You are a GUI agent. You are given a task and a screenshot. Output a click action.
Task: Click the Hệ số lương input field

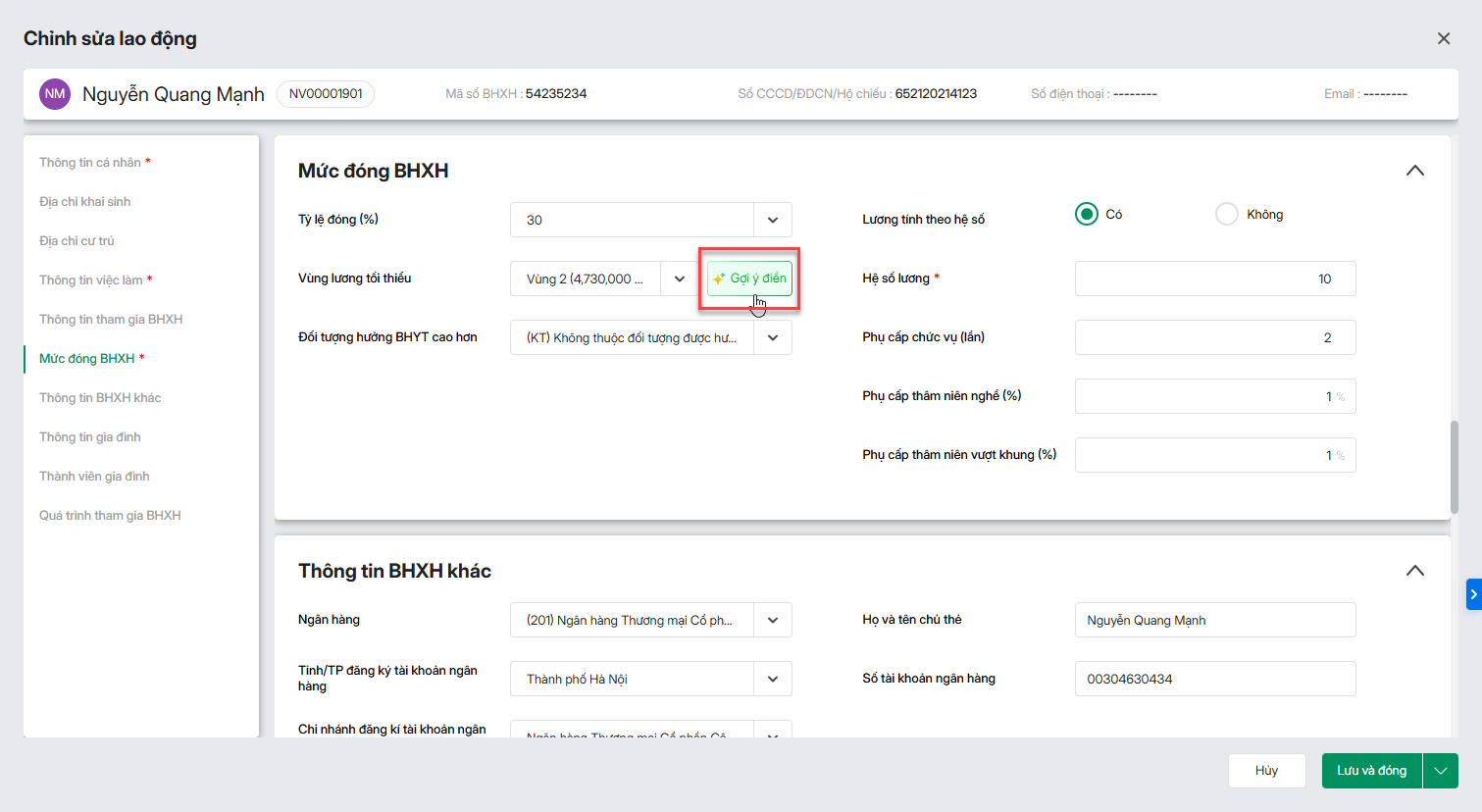[1214, 279]
